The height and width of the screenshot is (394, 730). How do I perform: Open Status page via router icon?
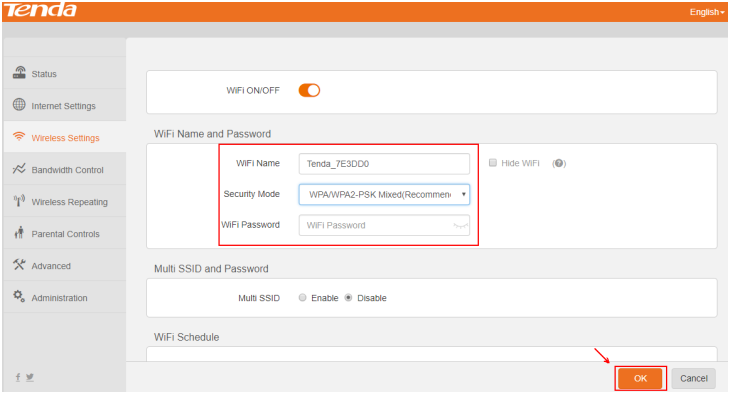point(19,73)
